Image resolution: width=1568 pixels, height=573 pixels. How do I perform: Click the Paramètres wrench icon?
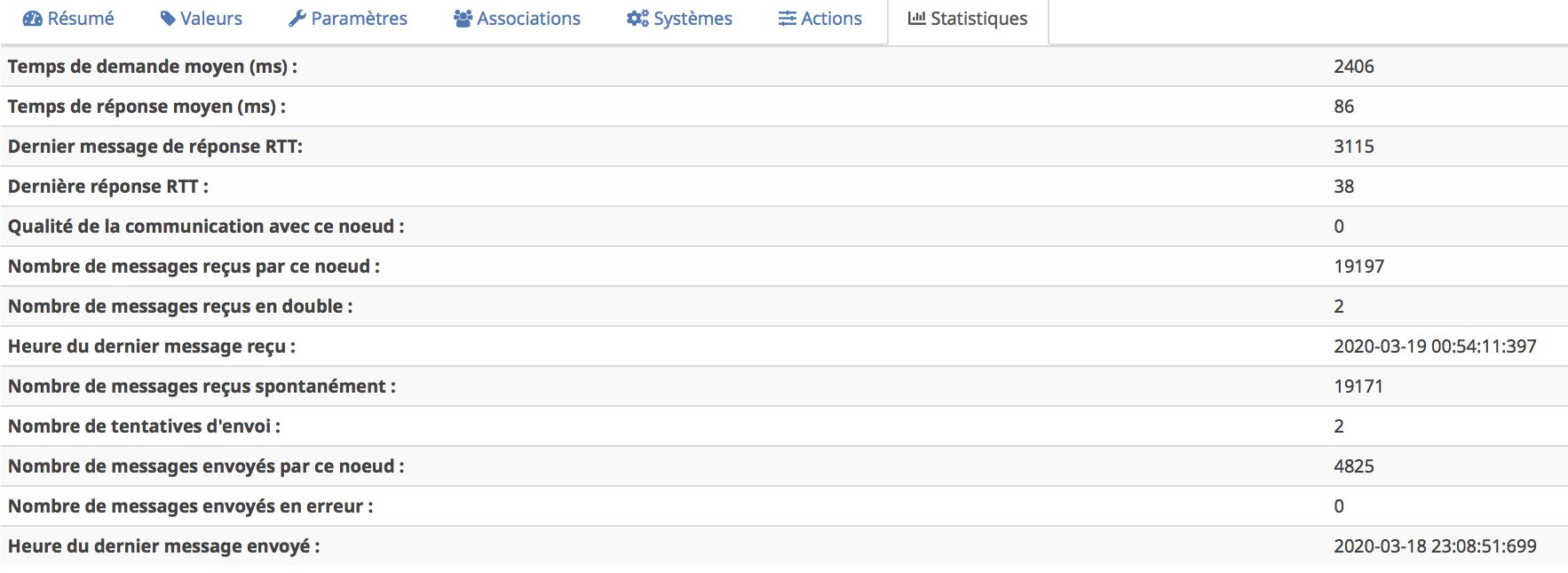[x=297, y=19]
